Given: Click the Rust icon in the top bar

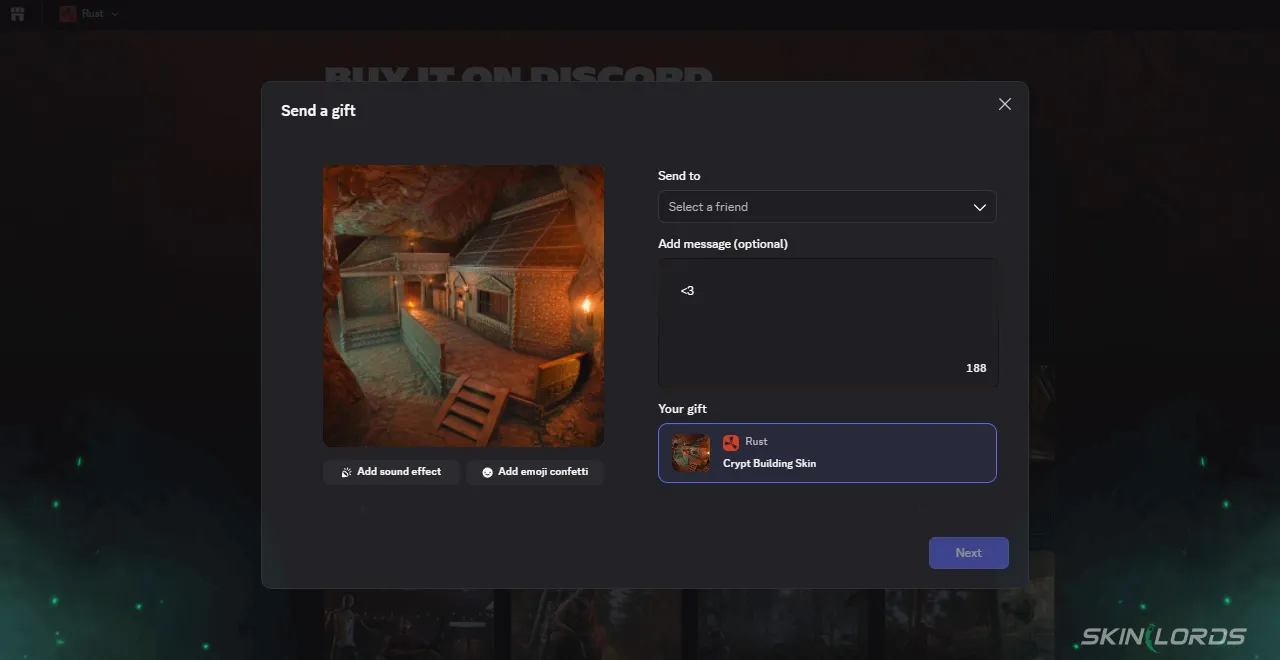Looking at the screenshot, I should (67, 14).
